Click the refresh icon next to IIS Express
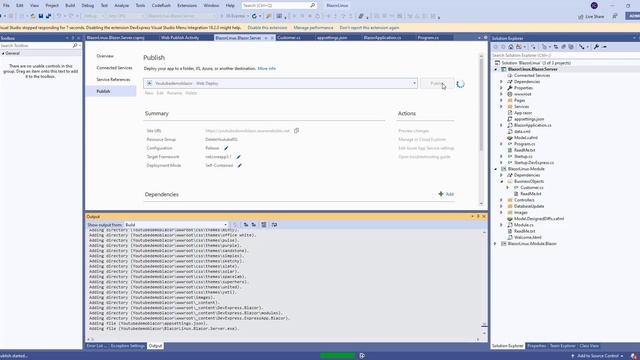Image resolution: width=640 pixels, height=360 pixels. 254,16
